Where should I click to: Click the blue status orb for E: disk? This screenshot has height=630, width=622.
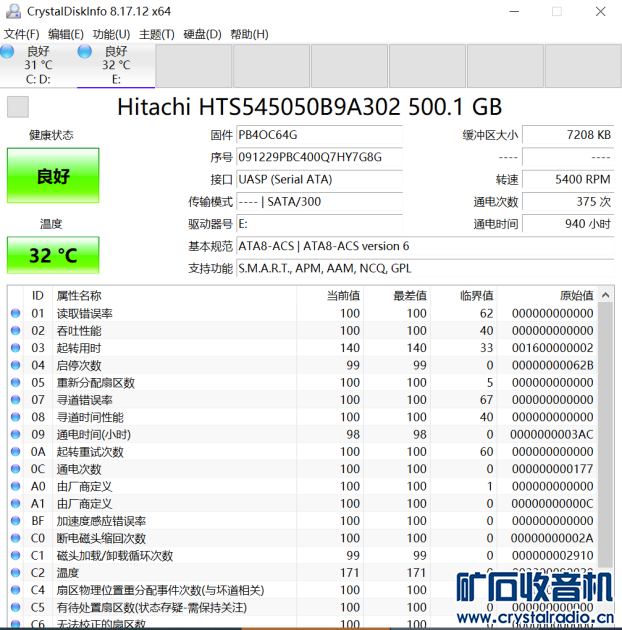(86, 51)
